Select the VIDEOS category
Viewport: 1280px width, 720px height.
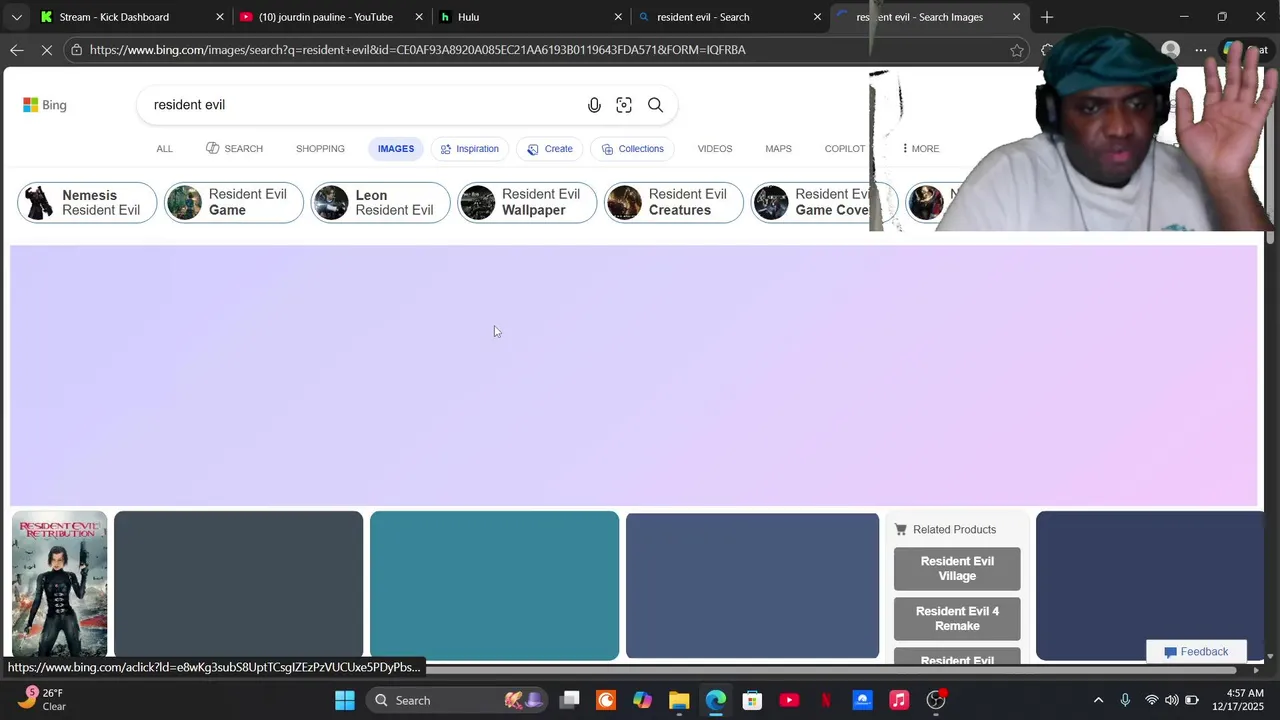coord(715,149)
